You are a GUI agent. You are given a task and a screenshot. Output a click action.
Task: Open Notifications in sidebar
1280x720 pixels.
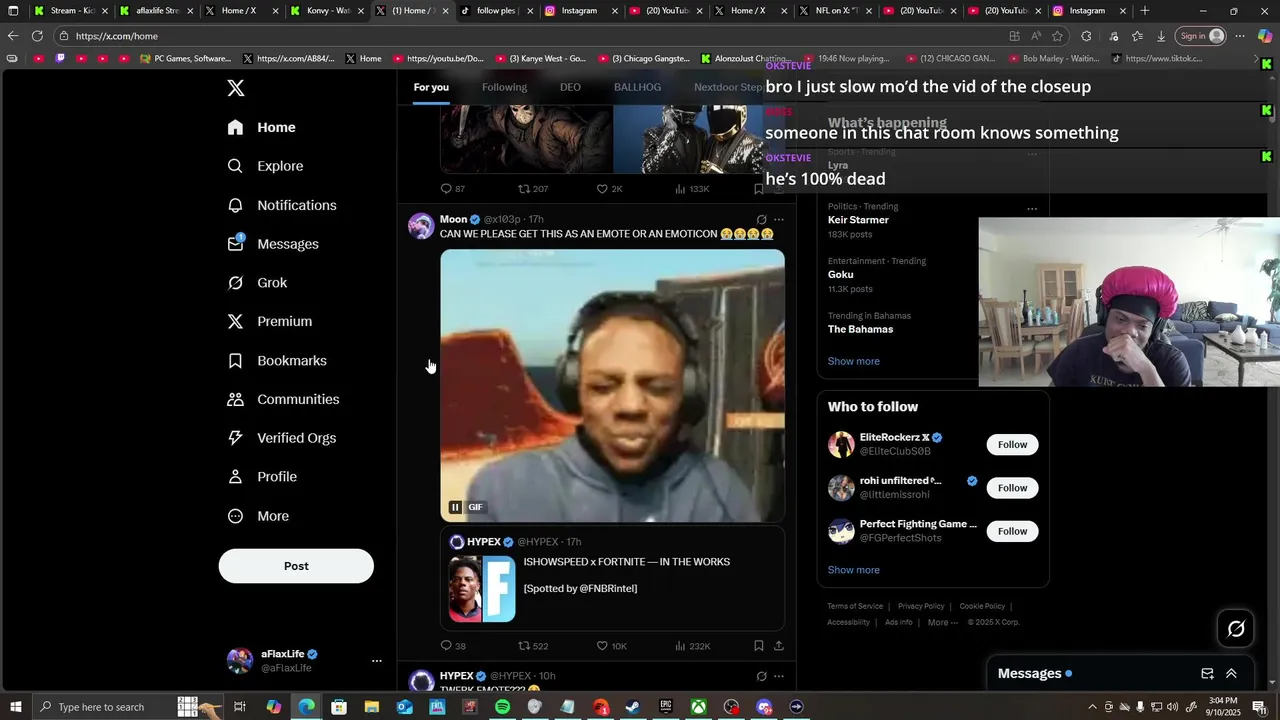click(x=281, y=205)
